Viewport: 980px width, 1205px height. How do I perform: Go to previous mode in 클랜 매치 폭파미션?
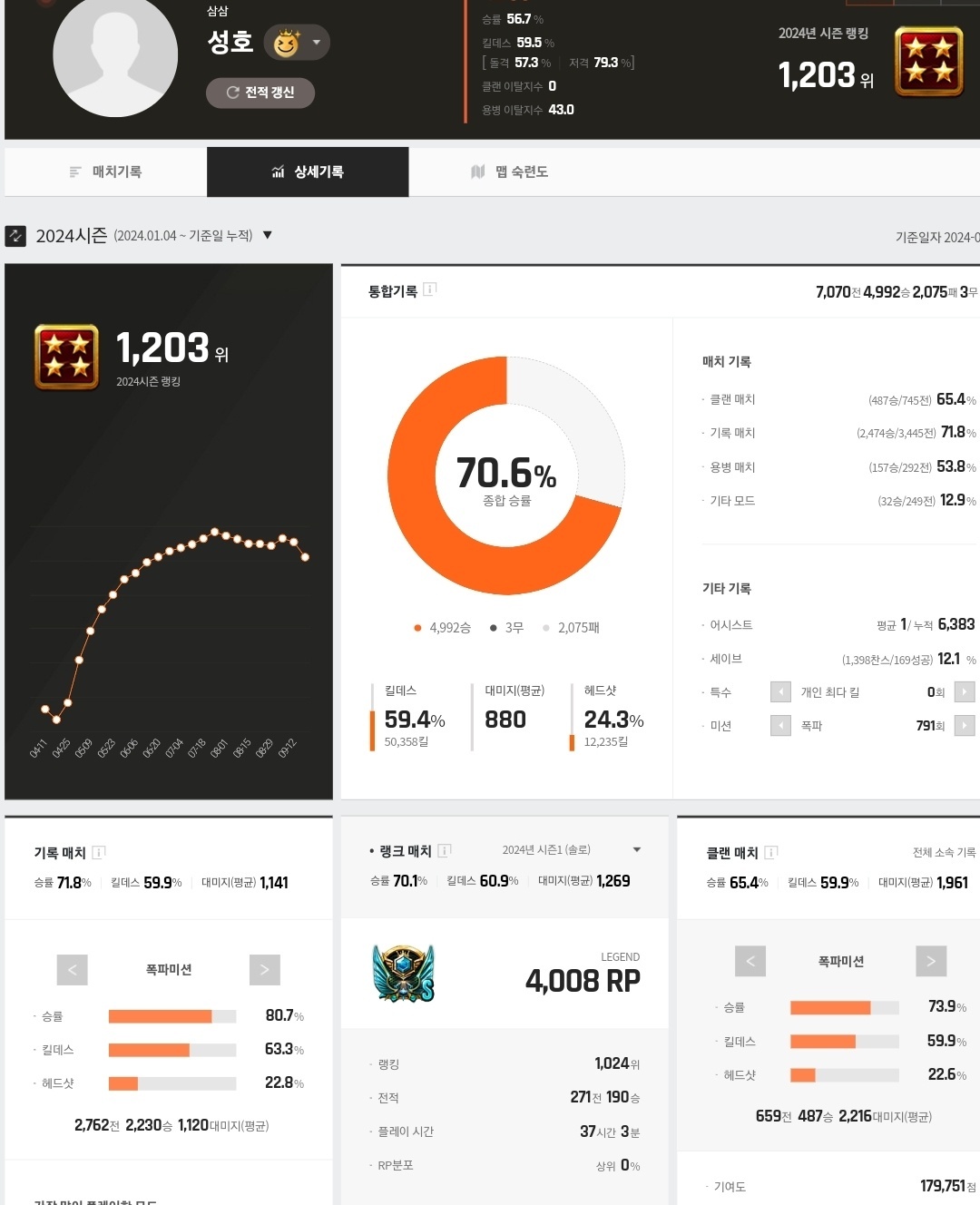pyautogui.click(x=750, y=961)
